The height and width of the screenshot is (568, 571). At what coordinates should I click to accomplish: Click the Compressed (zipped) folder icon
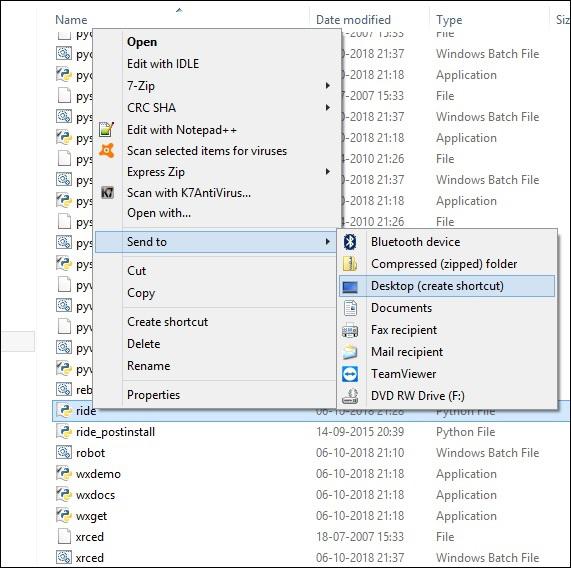350,264
